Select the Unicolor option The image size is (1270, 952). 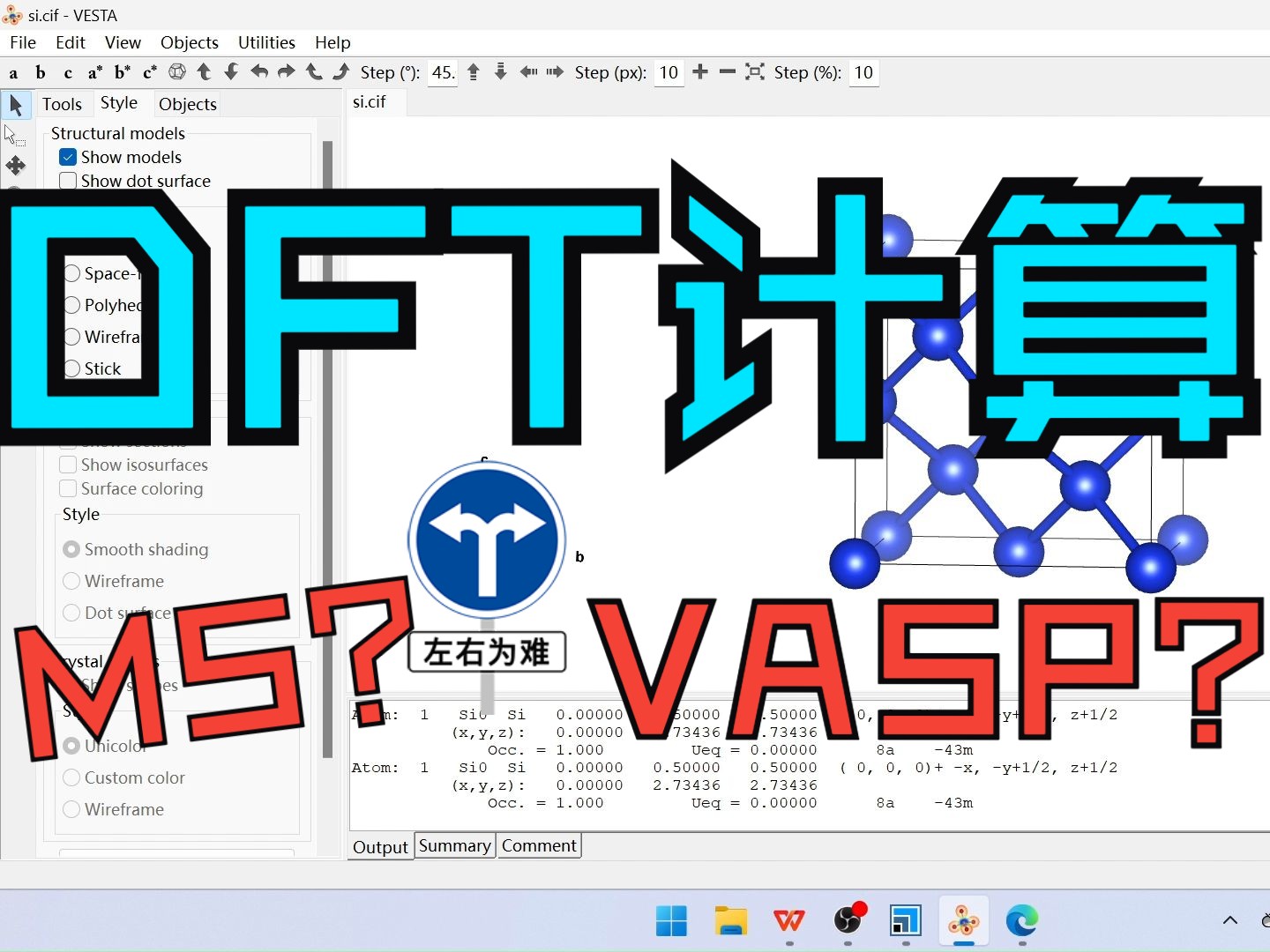click(71, 746)
